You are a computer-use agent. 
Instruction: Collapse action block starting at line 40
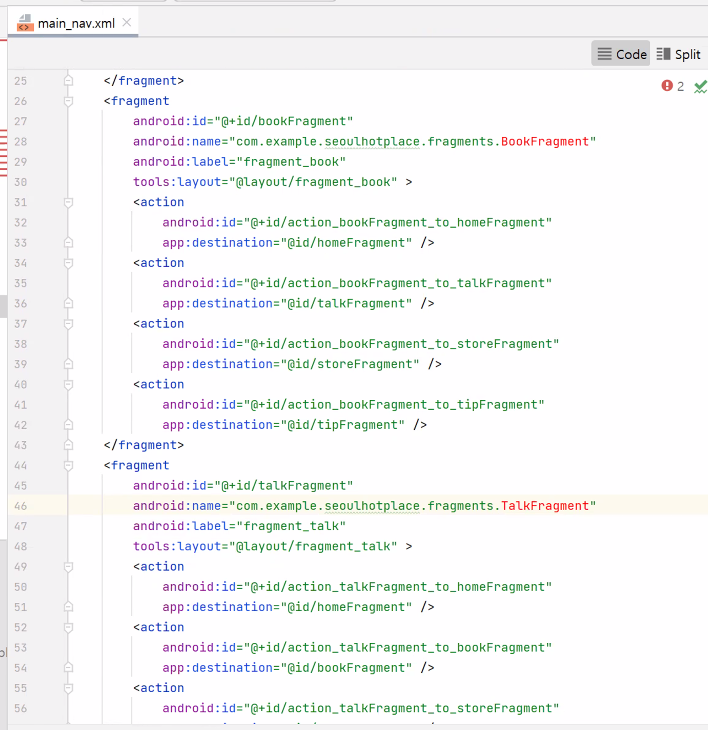[68, 385]
